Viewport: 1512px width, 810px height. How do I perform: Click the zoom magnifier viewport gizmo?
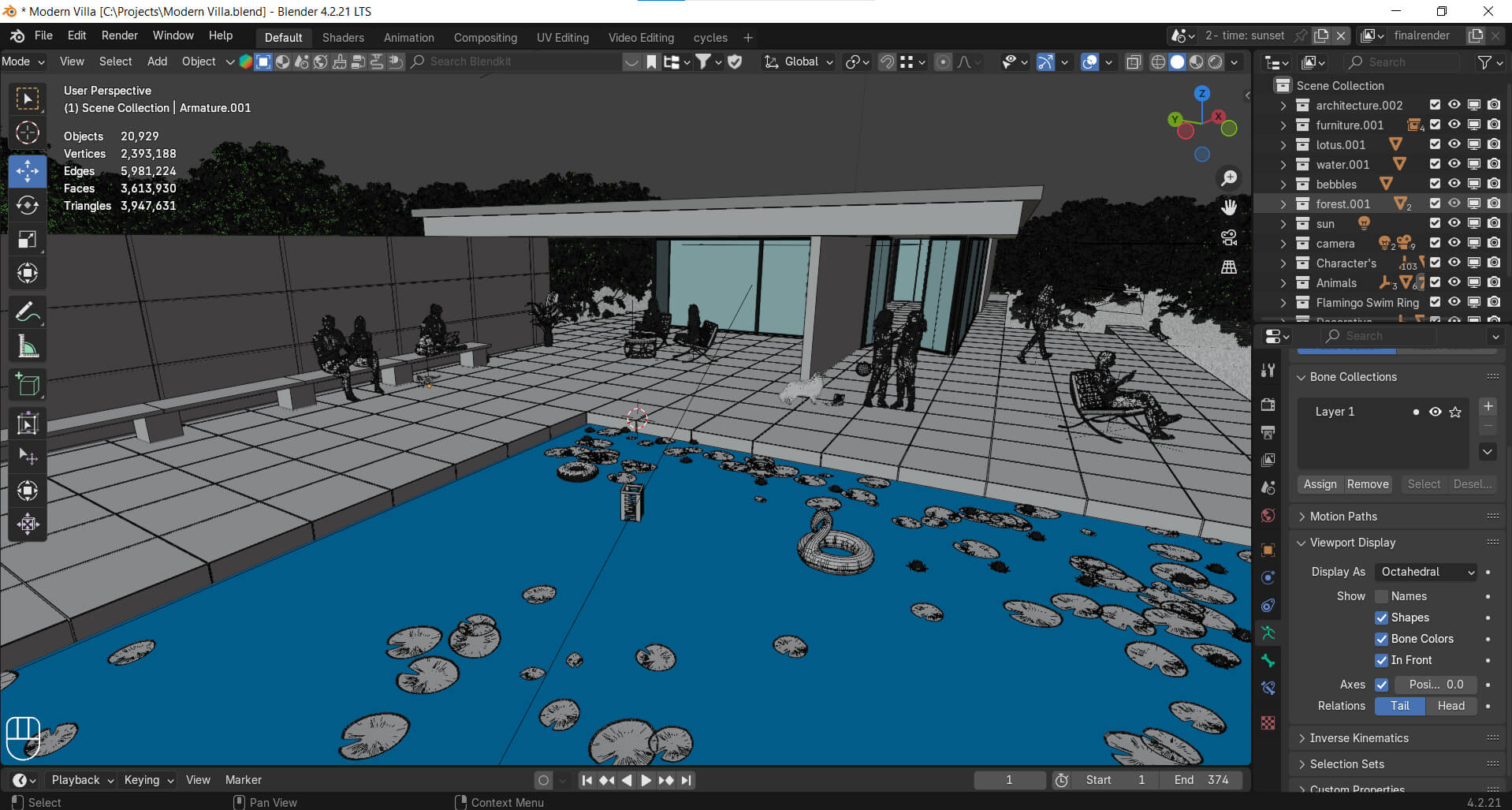1228,178
